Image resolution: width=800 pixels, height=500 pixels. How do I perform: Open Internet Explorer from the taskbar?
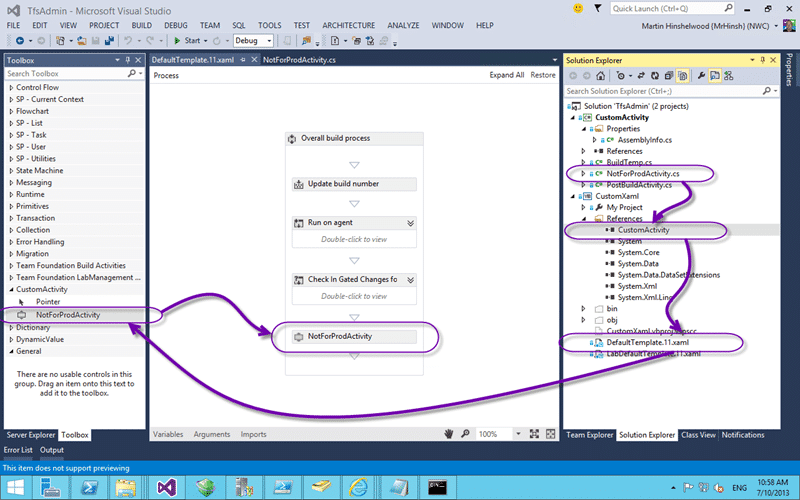point(358,487)
